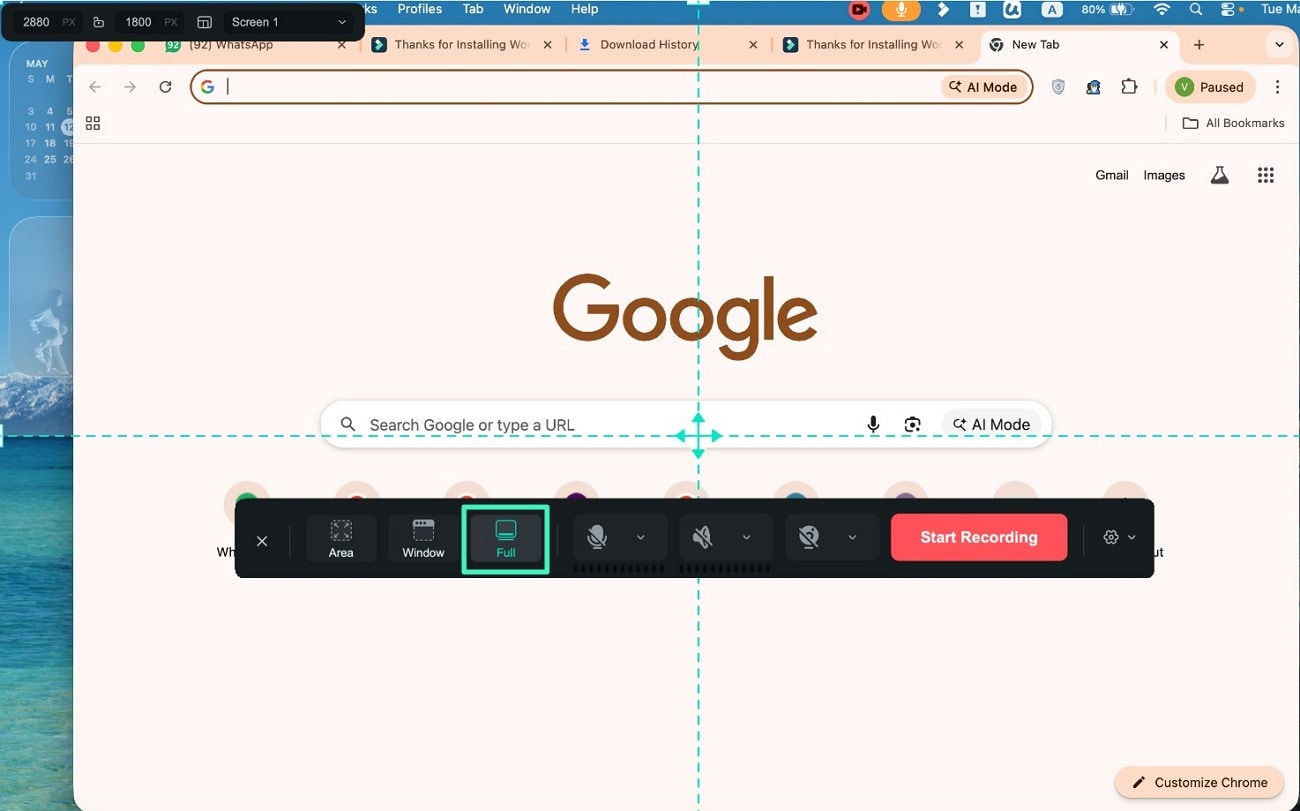Open the Control Center menu bar icon
Screen dimensions: 1300x811
coord(1230,9)
